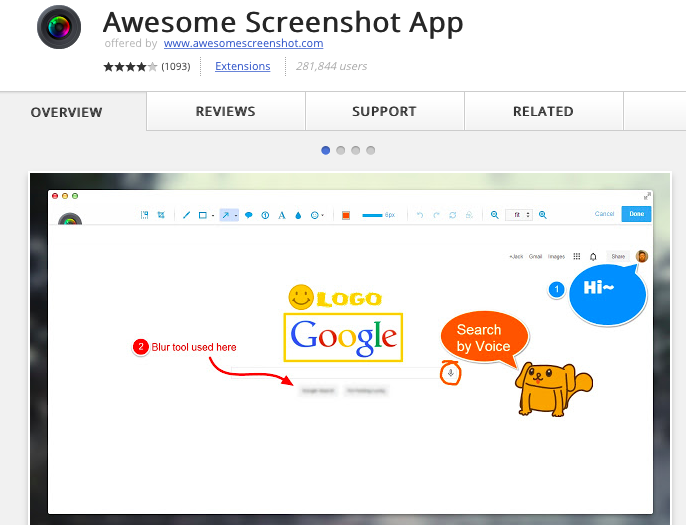The image size is (686, 525).
Task: Switch to the REVIEWS tab
Action: point(225,112)
